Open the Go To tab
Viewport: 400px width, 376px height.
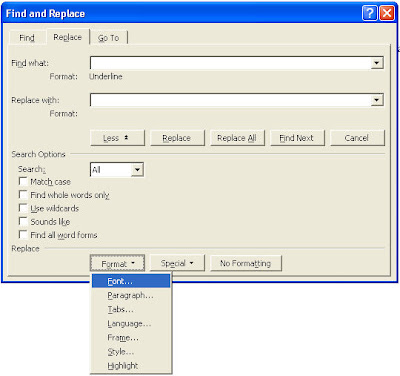click(109, 38)
